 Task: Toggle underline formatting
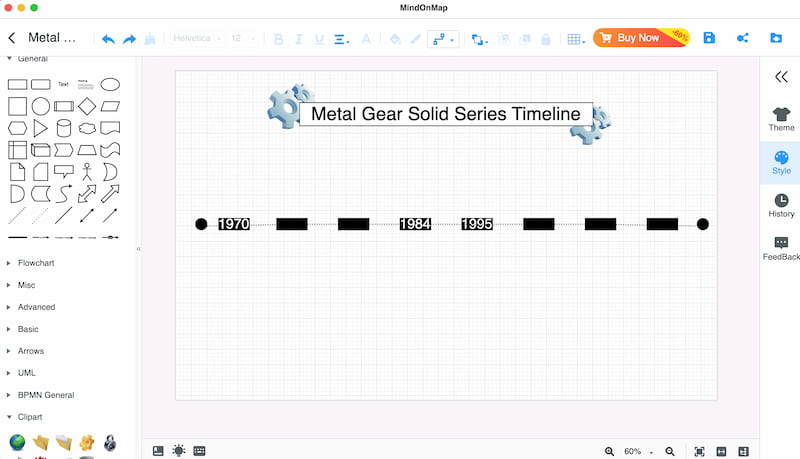point(319,39)
